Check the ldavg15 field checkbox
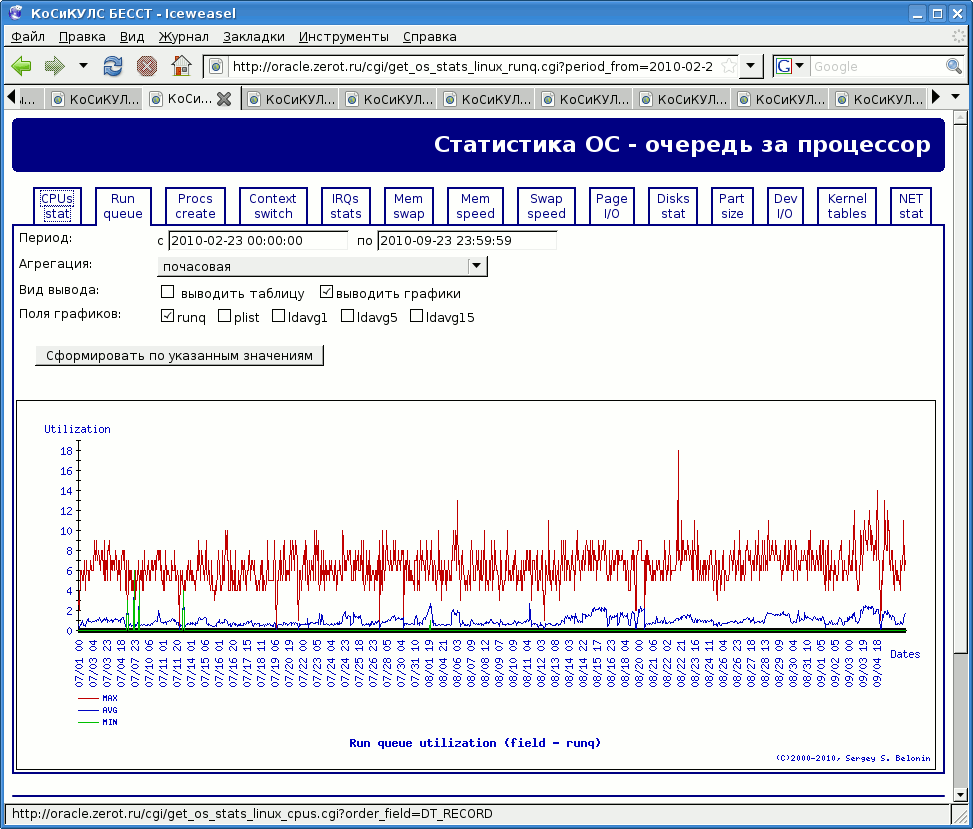The image size is (973, 829). click(x=416, y=316)
